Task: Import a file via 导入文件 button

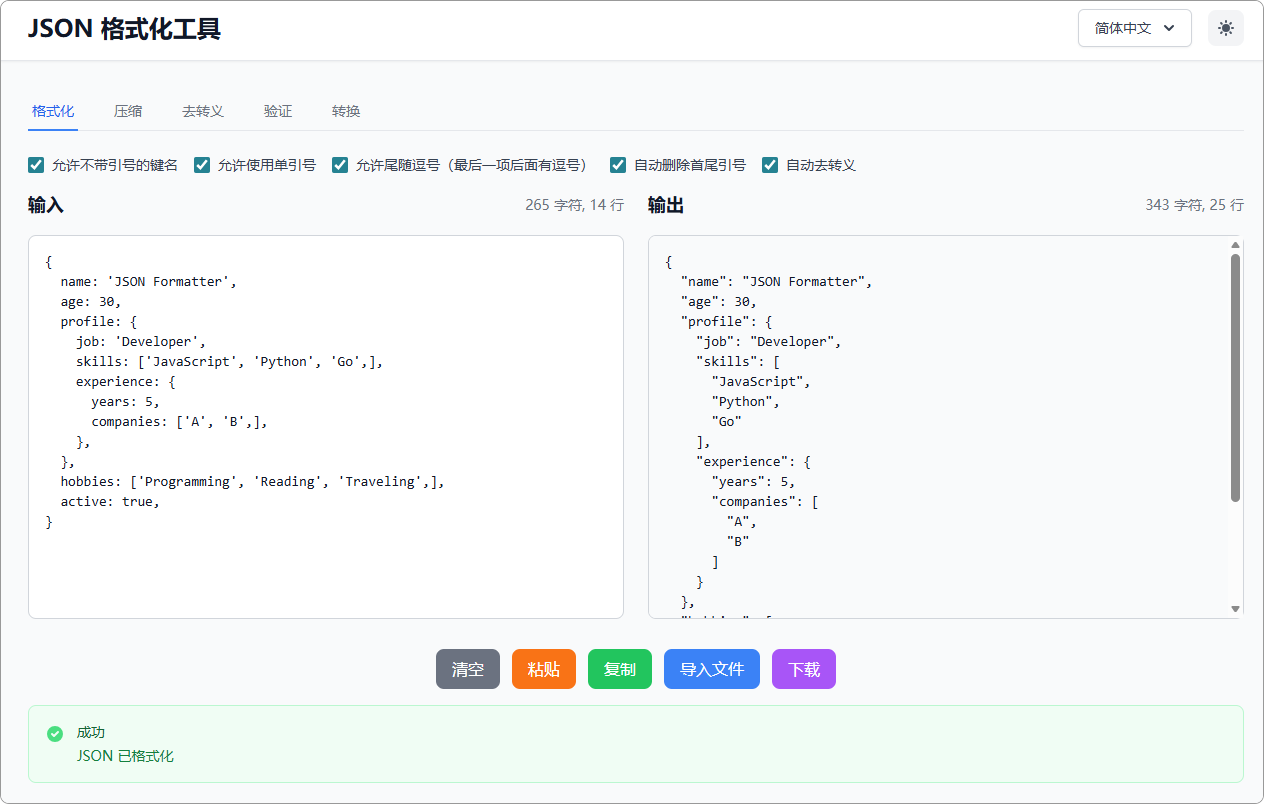Action: pos(711,669)
